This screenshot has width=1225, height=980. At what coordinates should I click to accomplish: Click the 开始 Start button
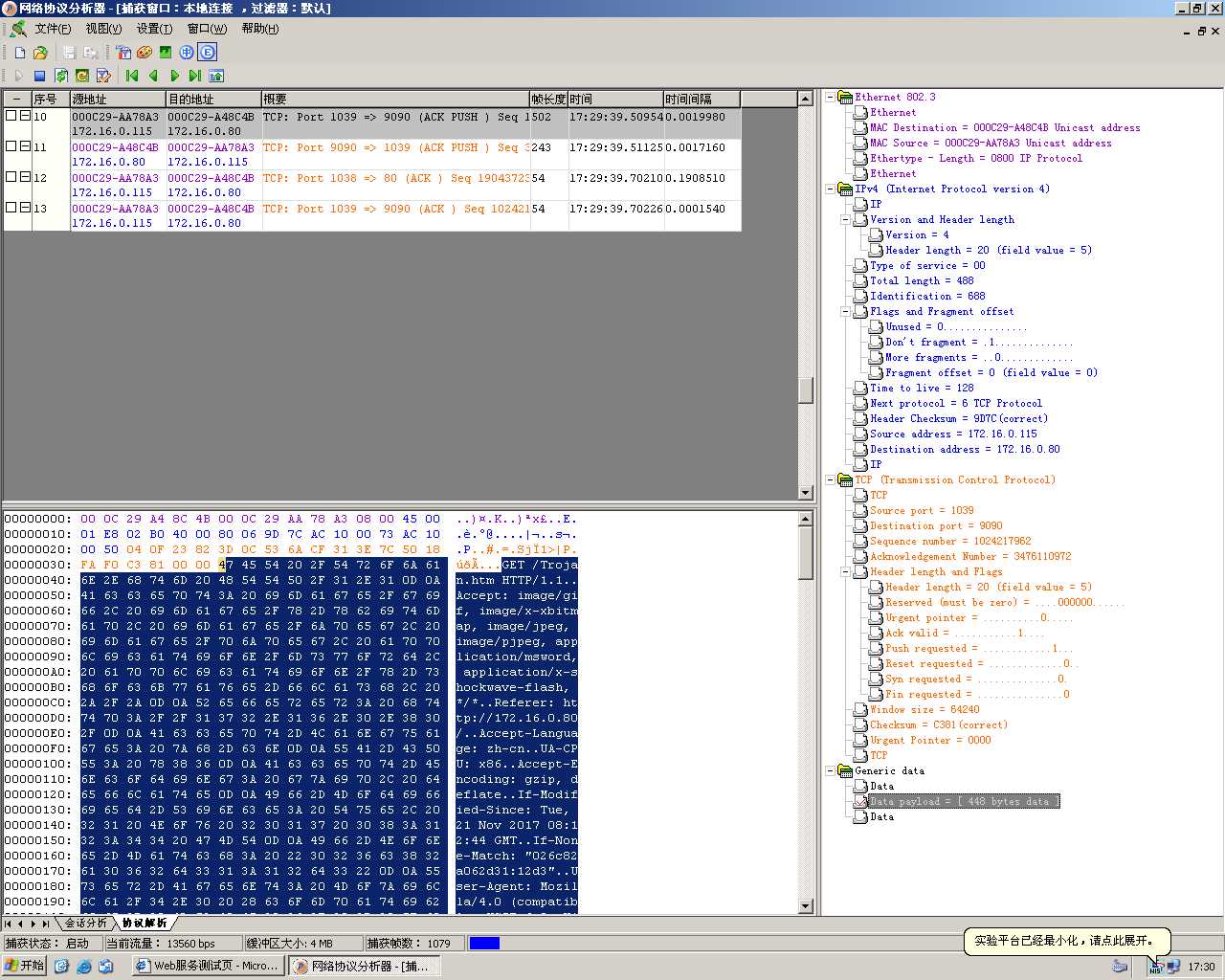pos(25,966)
